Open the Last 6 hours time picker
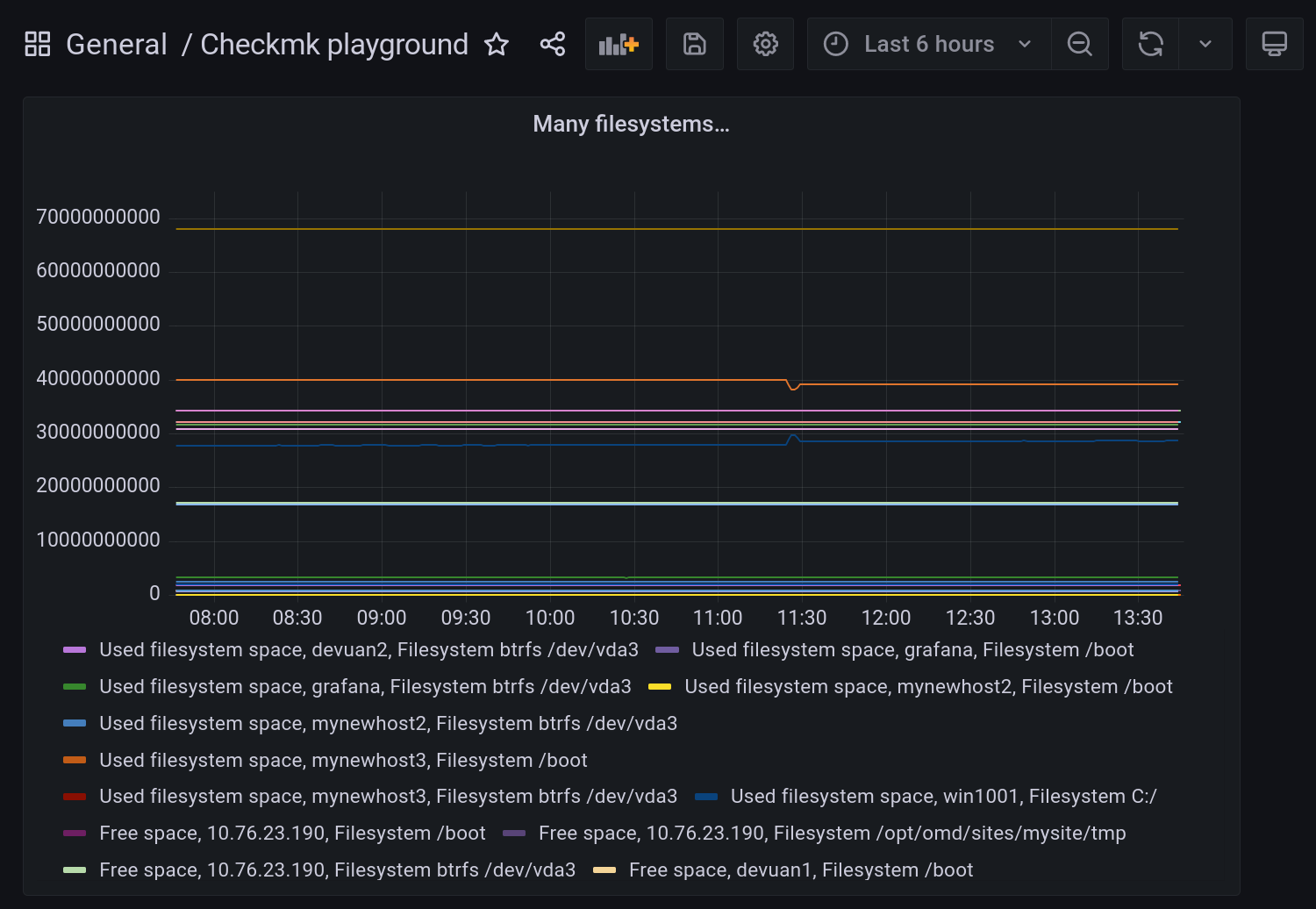Image resolution: width=1316 pixels, height=909 pixels. (x=929, y=44)
